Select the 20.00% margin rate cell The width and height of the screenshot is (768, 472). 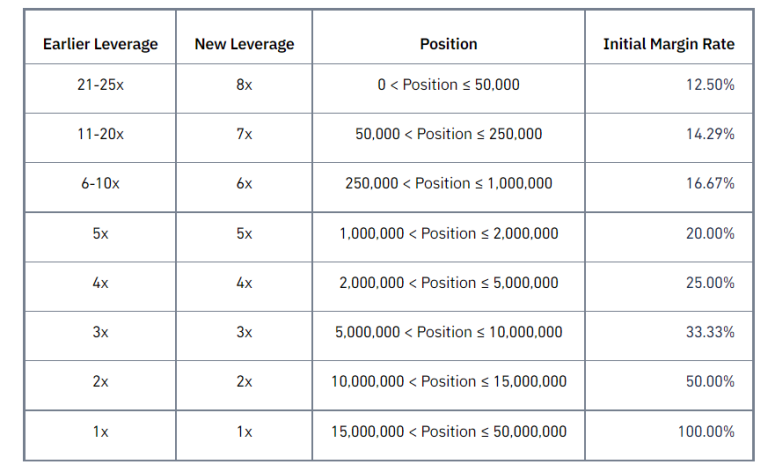710,233
